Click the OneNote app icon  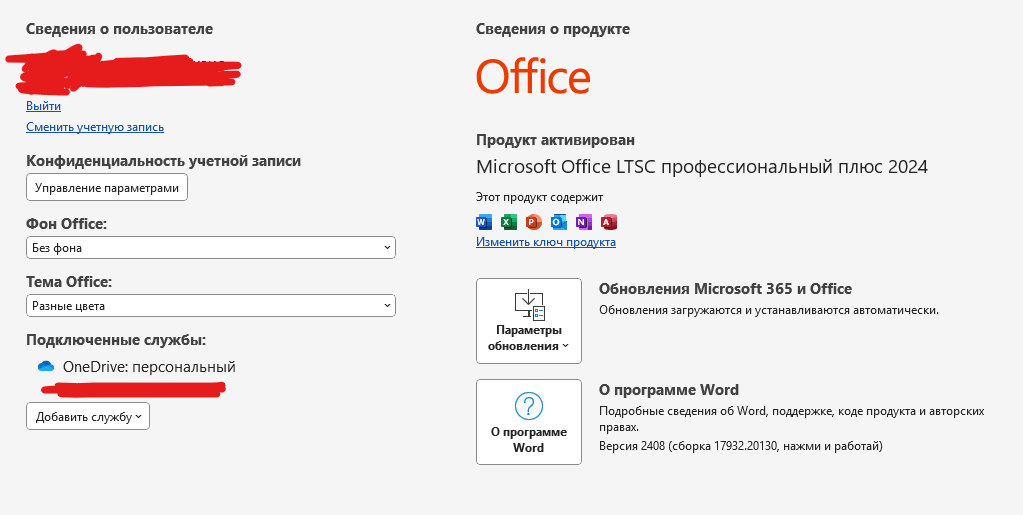tap(583, 223)
